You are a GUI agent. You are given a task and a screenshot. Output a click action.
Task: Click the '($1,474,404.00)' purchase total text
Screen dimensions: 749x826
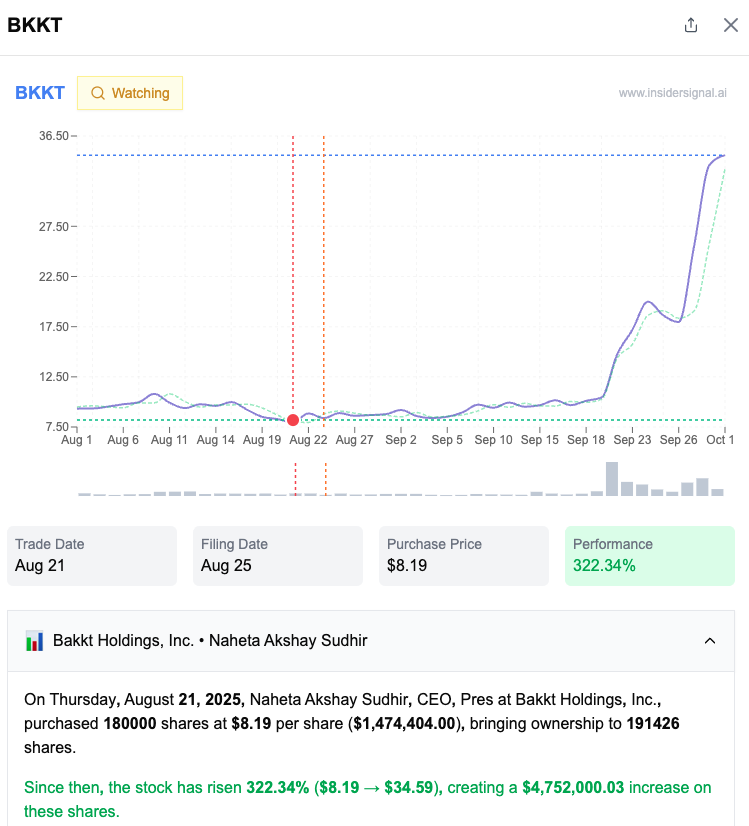406,723
